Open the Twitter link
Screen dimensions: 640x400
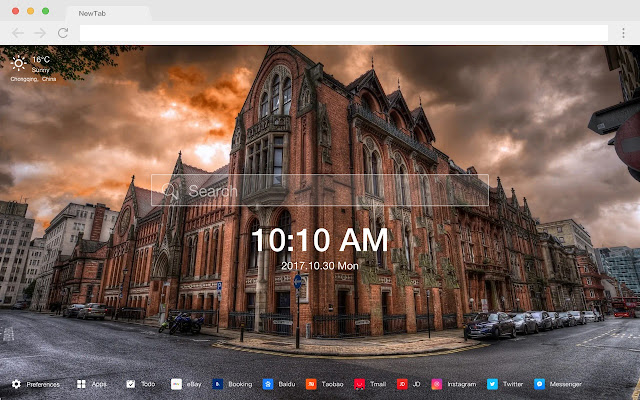[x=513, y=384]
